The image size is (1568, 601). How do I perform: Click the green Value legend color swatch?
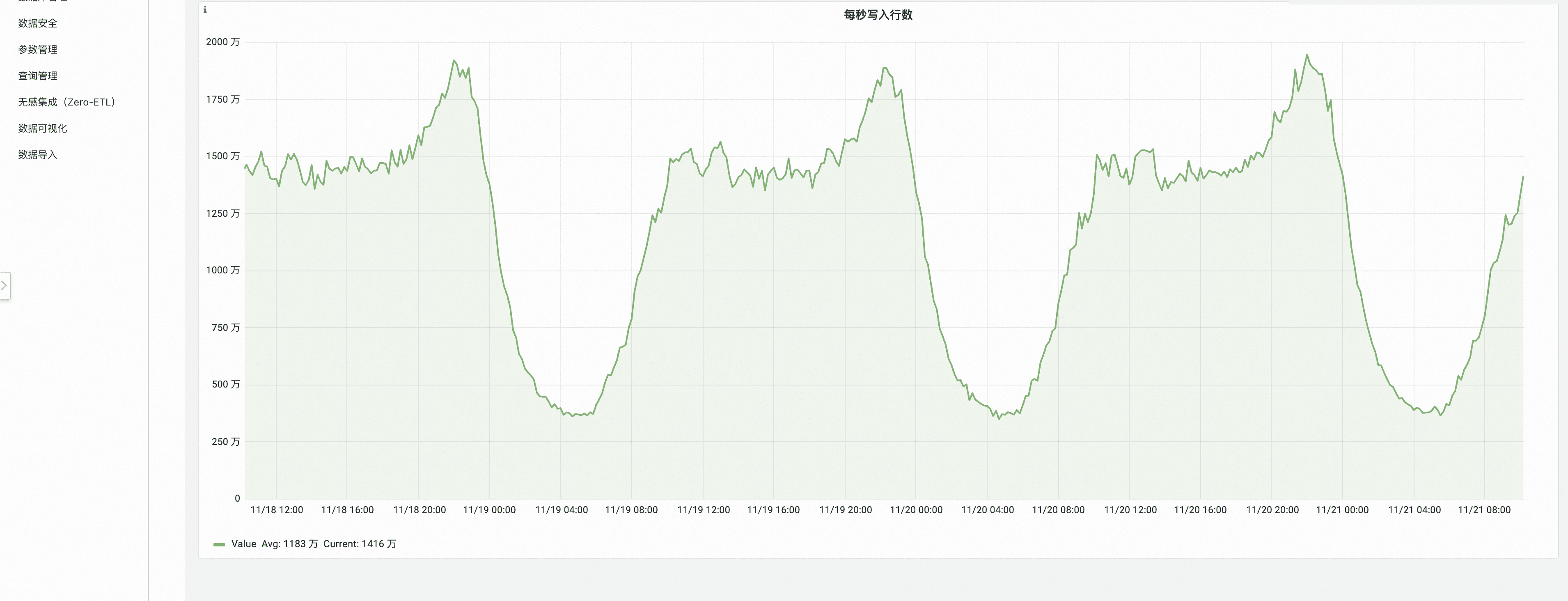(219, 544)
